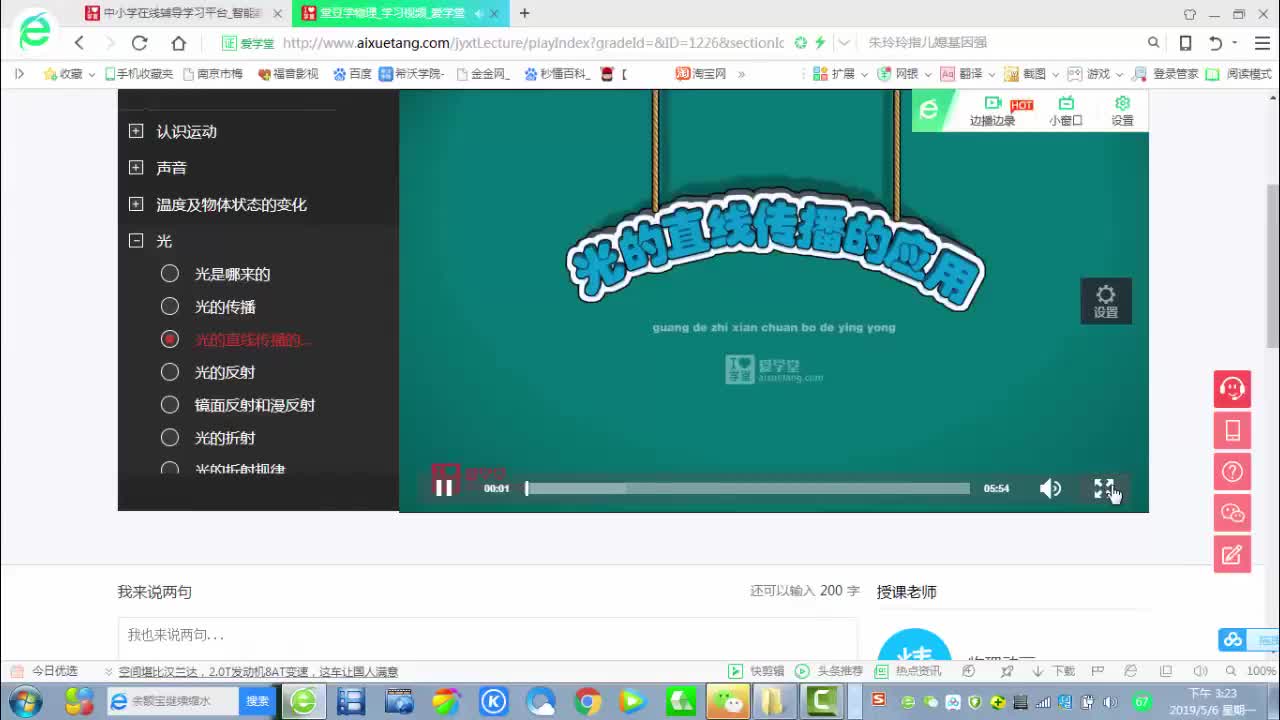Expand the 声音 chapter
Image resolution: width=1280 pixels, height=720 pixels.
tap(136, 168)
